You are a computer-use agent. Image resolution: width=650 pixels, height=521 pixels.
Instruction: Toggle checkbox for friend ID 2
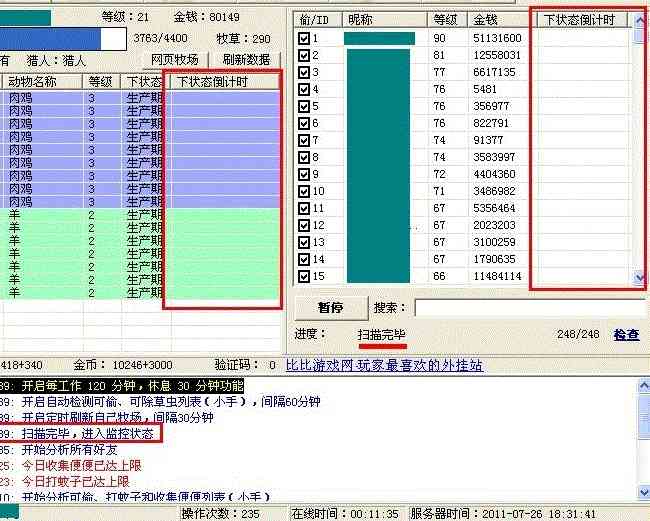(304, 55)
